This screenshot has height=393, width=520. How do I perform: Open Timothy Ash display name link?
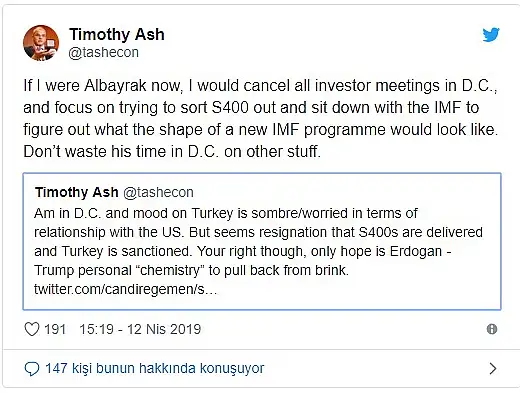point(117,34)
